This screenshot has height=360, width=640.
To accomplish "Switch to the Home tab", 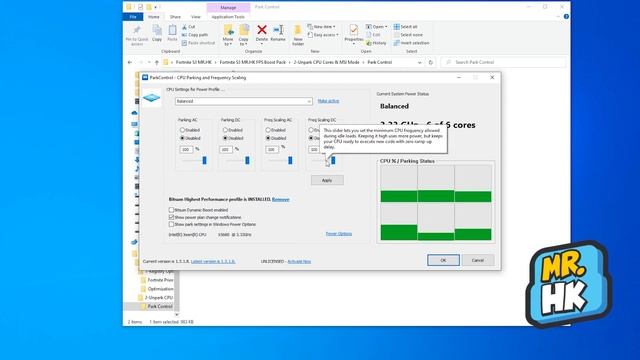I will coord(154,17).
